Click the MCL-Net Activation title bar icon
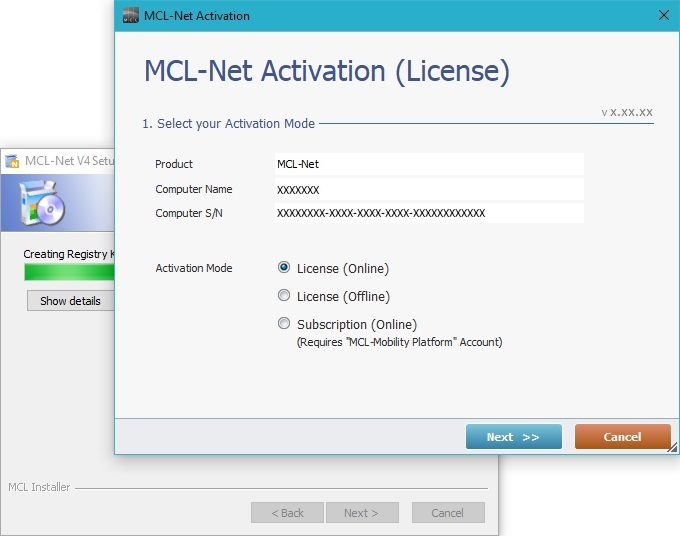 click(x=130, y=16)
